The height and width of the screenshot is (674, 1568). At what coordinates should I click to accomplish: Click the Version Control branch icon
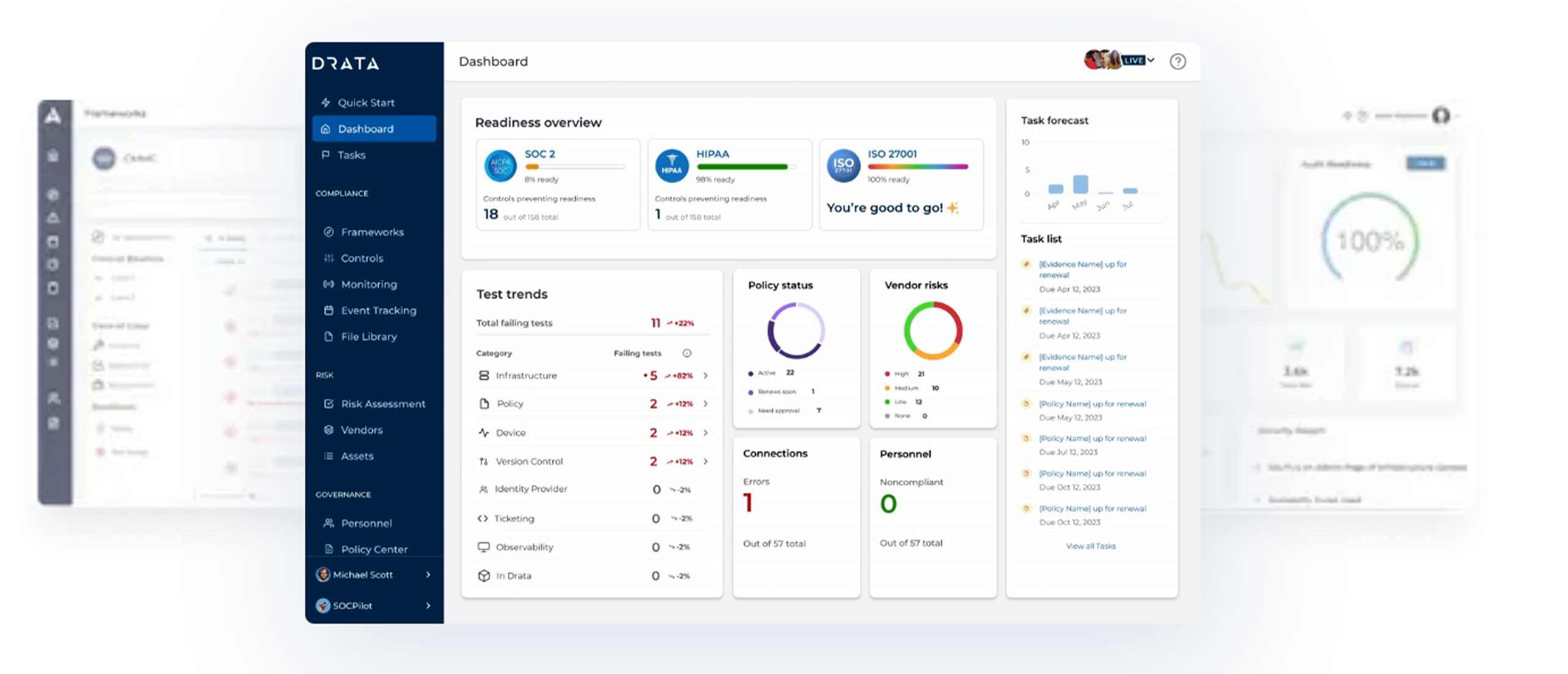pyautogui.click(x=484, y=461)
